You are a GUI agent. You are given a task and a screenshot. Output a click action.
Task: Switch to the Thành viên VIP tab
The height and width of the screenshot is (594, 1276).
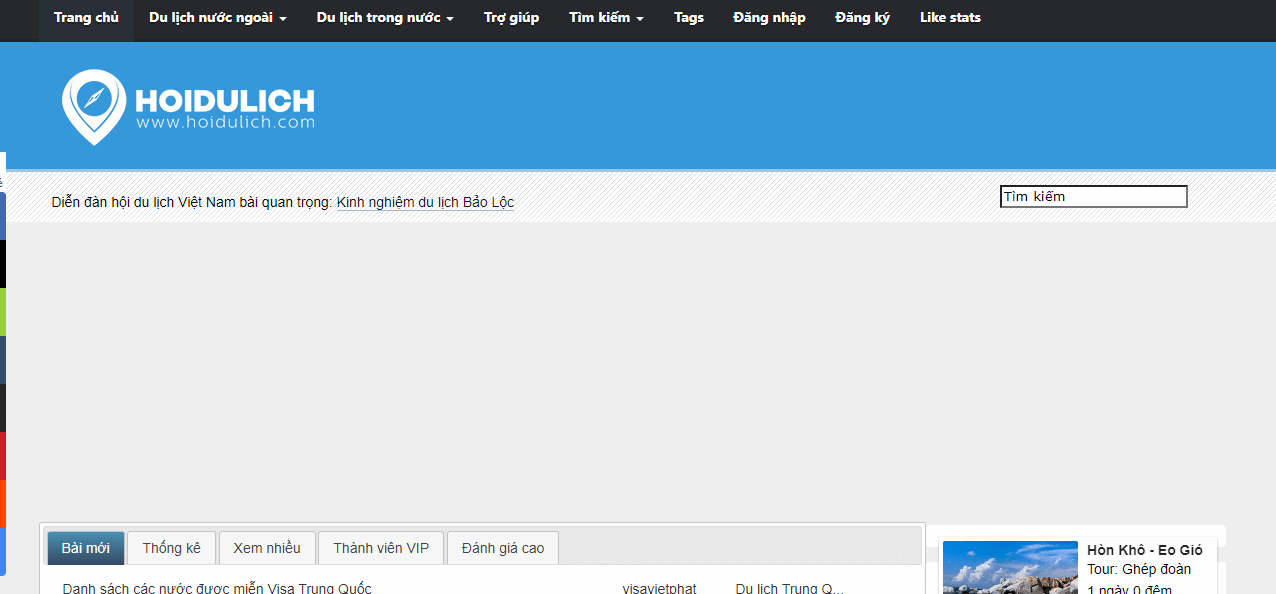(381, 548)
